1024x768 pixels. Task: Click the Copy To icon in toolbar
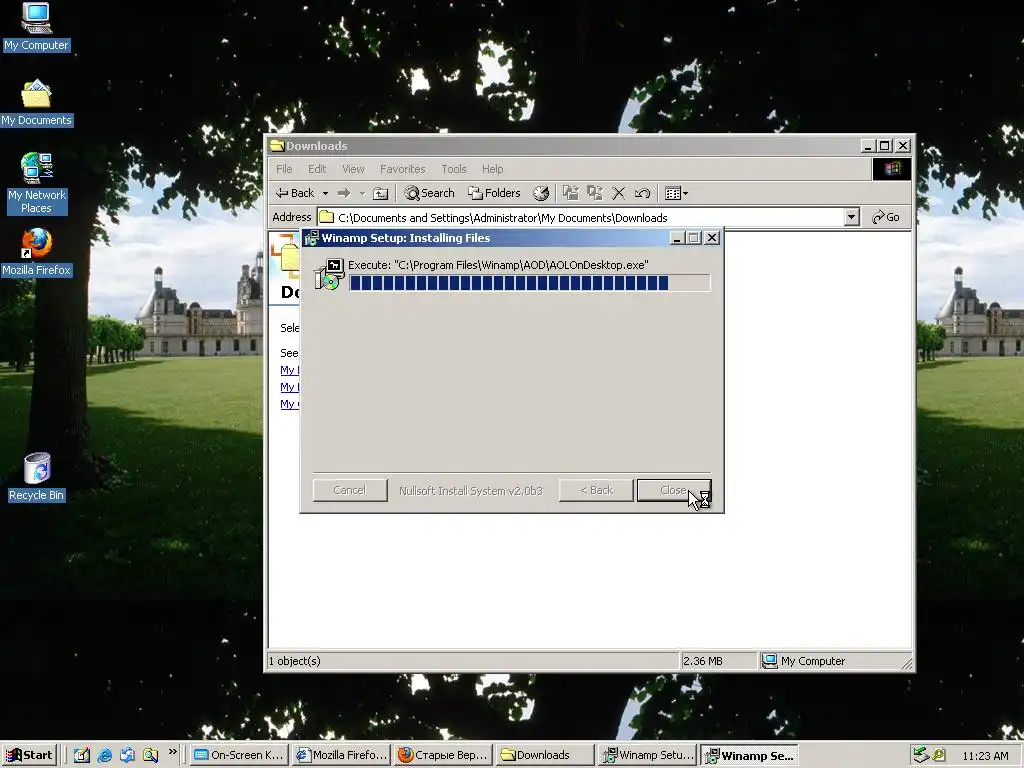(x=594, y=193)
